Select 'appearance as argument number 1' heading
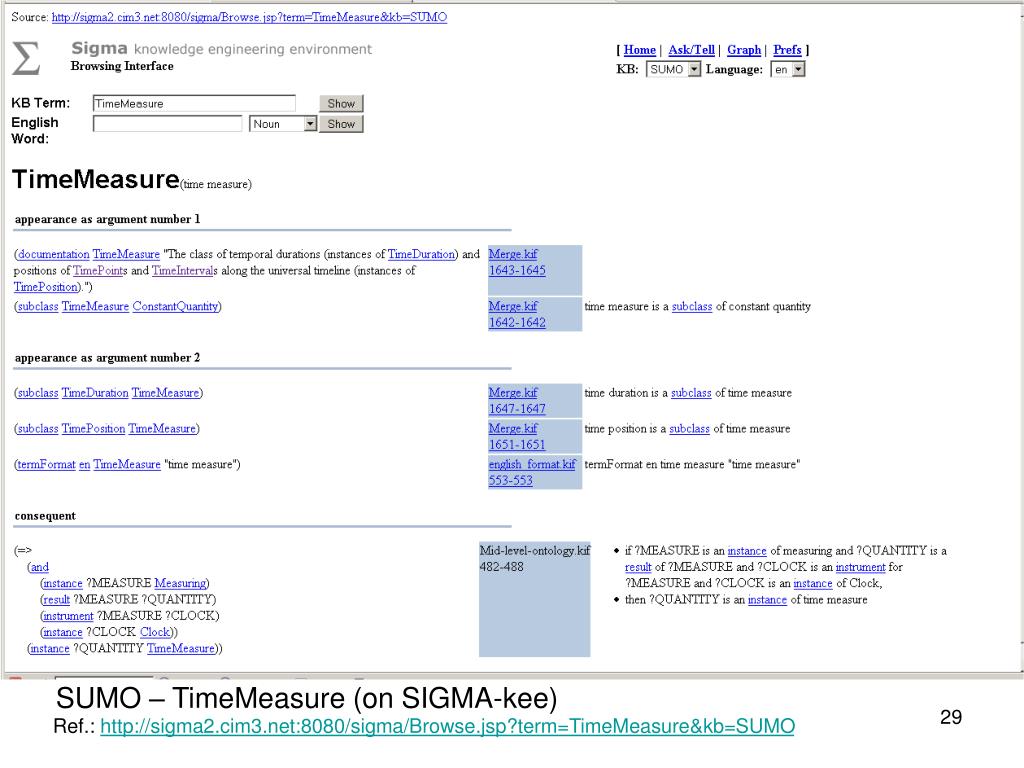This screenshot has height=768, width=1024. [107, 219]
